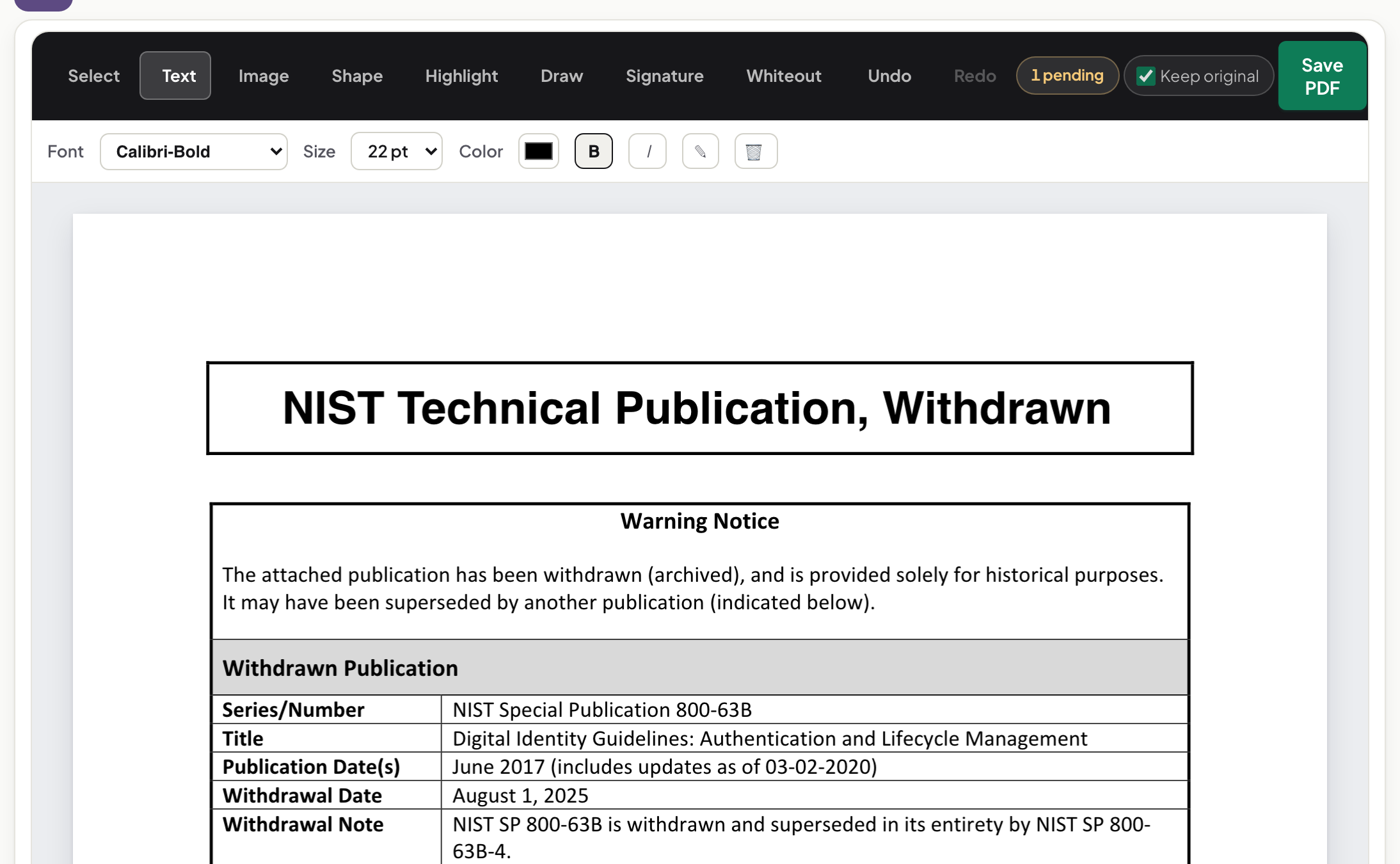Click the 'NIST SP 800-63B is withdrawn' note text
The width and height of the screenshot is (1400, 864).
801,838
